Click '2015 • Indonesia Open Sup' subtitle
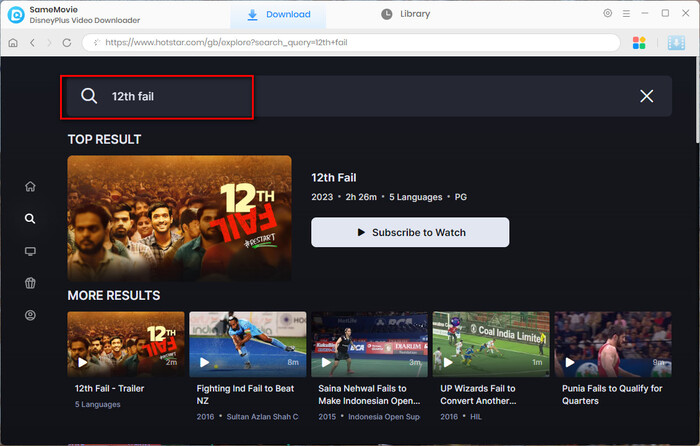The width and height of the screenshot is (700, 446). 369,417
